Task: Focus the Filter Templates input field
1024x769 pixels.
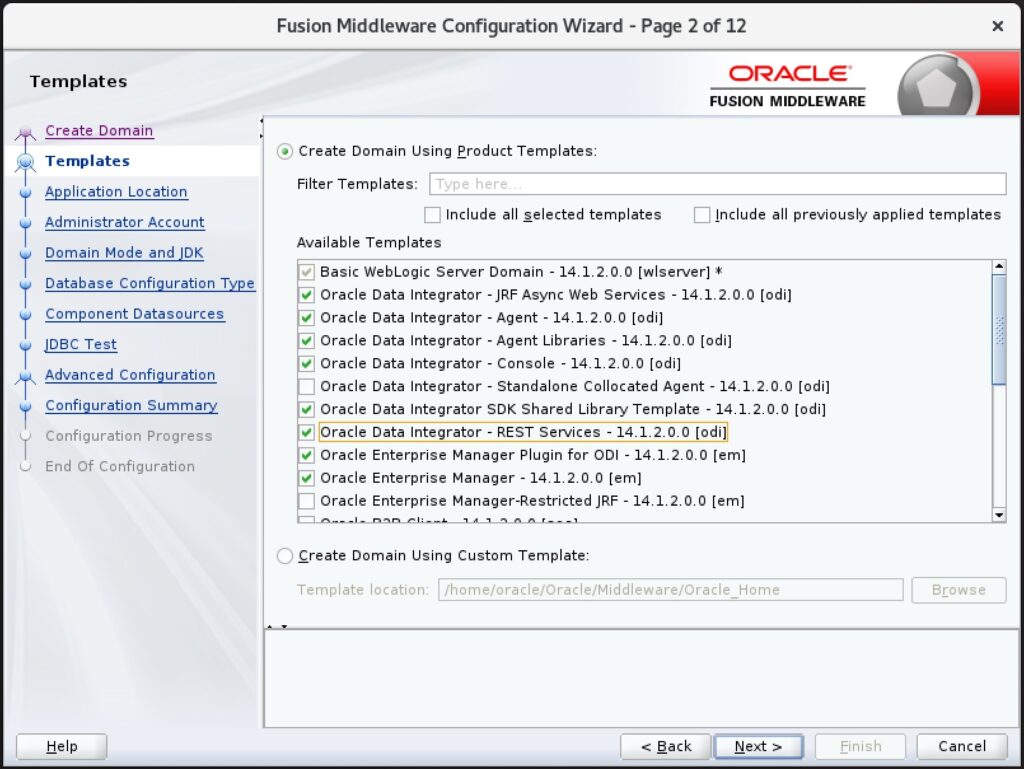Action: [x=717, y=184]
